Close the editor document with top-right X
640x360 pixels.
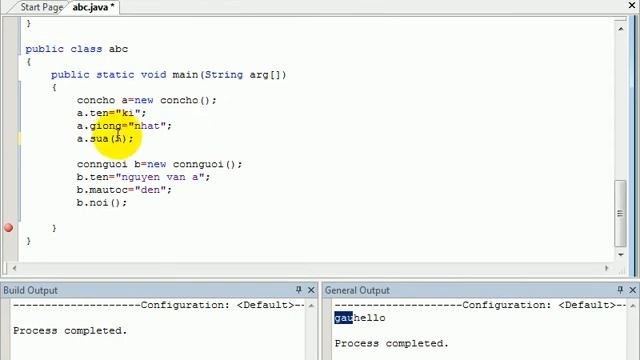pos(632,6)
